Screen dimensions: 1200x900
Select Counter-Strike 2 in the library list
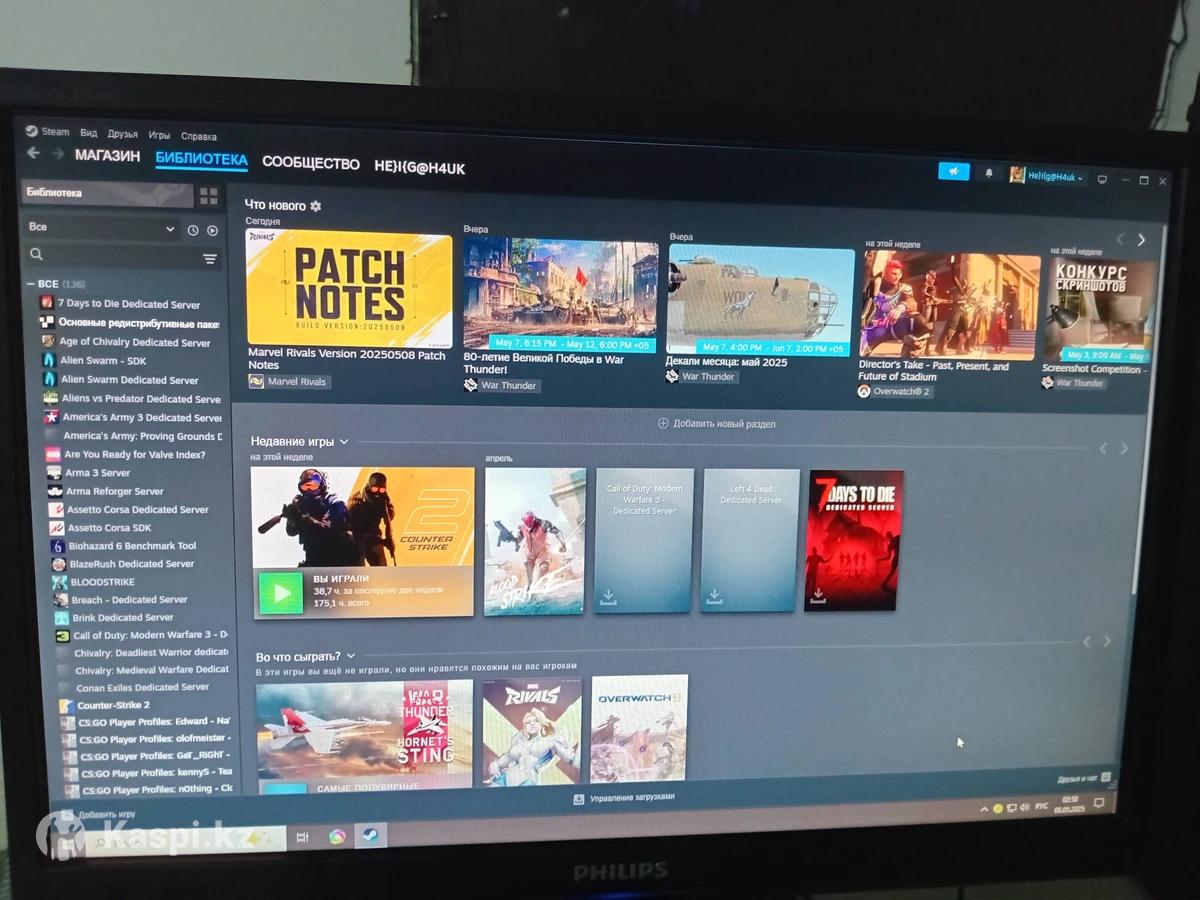point(113,705)
